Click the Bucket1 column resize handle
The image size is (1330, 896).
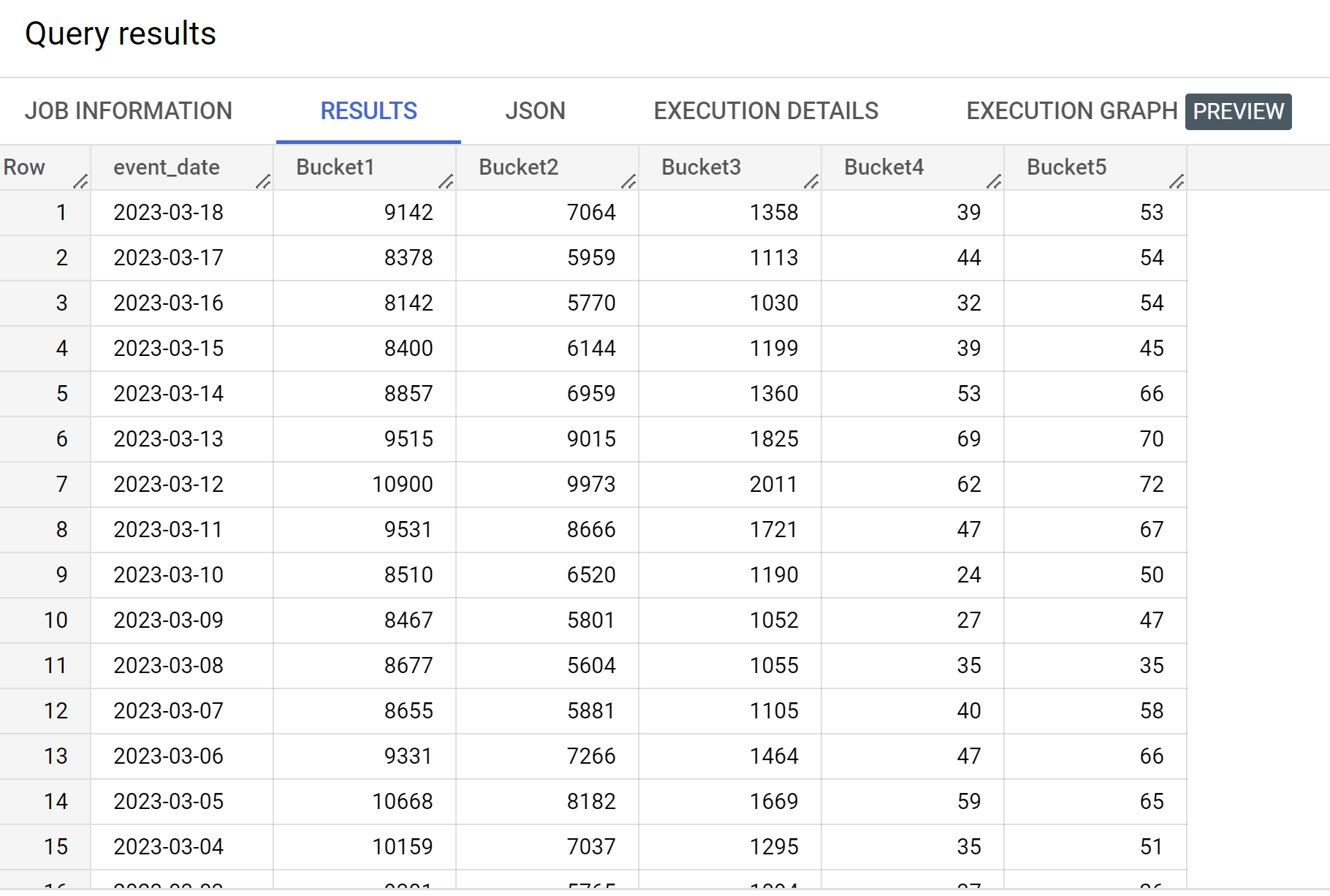click(446, 181)
